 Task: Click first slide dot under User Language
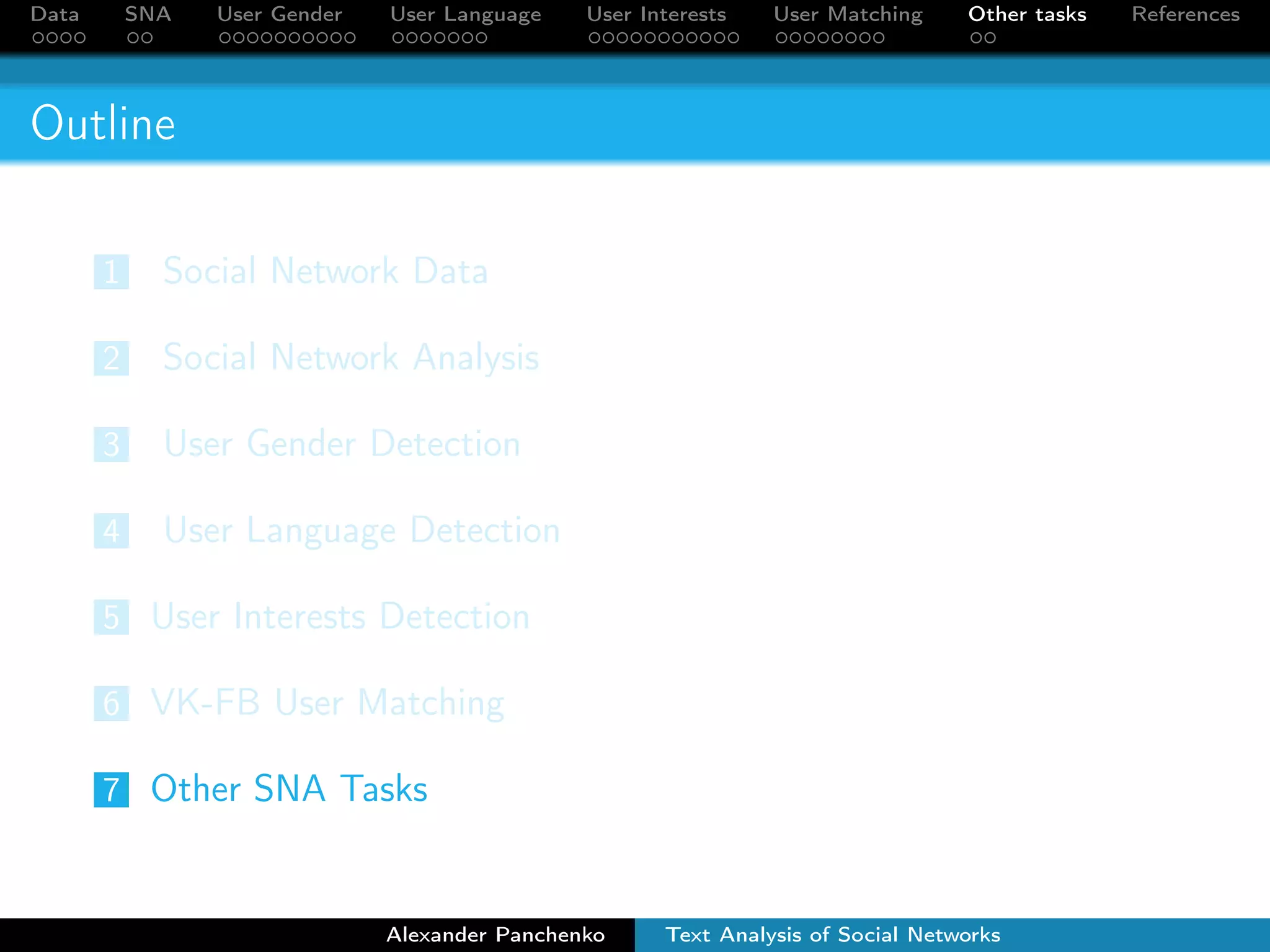[x=398, y=38]
